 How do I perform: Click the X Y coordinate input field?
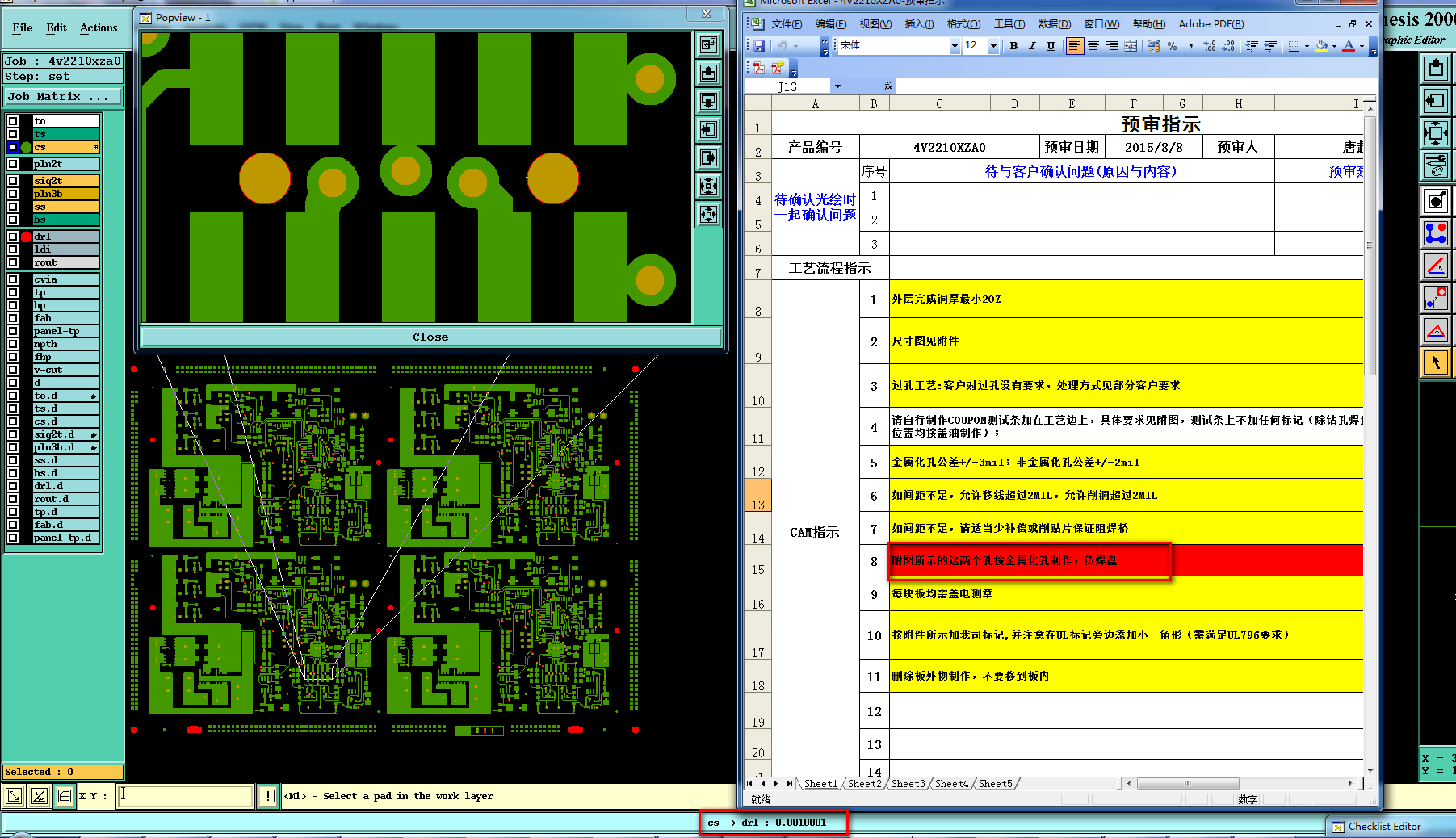[185, 796]
